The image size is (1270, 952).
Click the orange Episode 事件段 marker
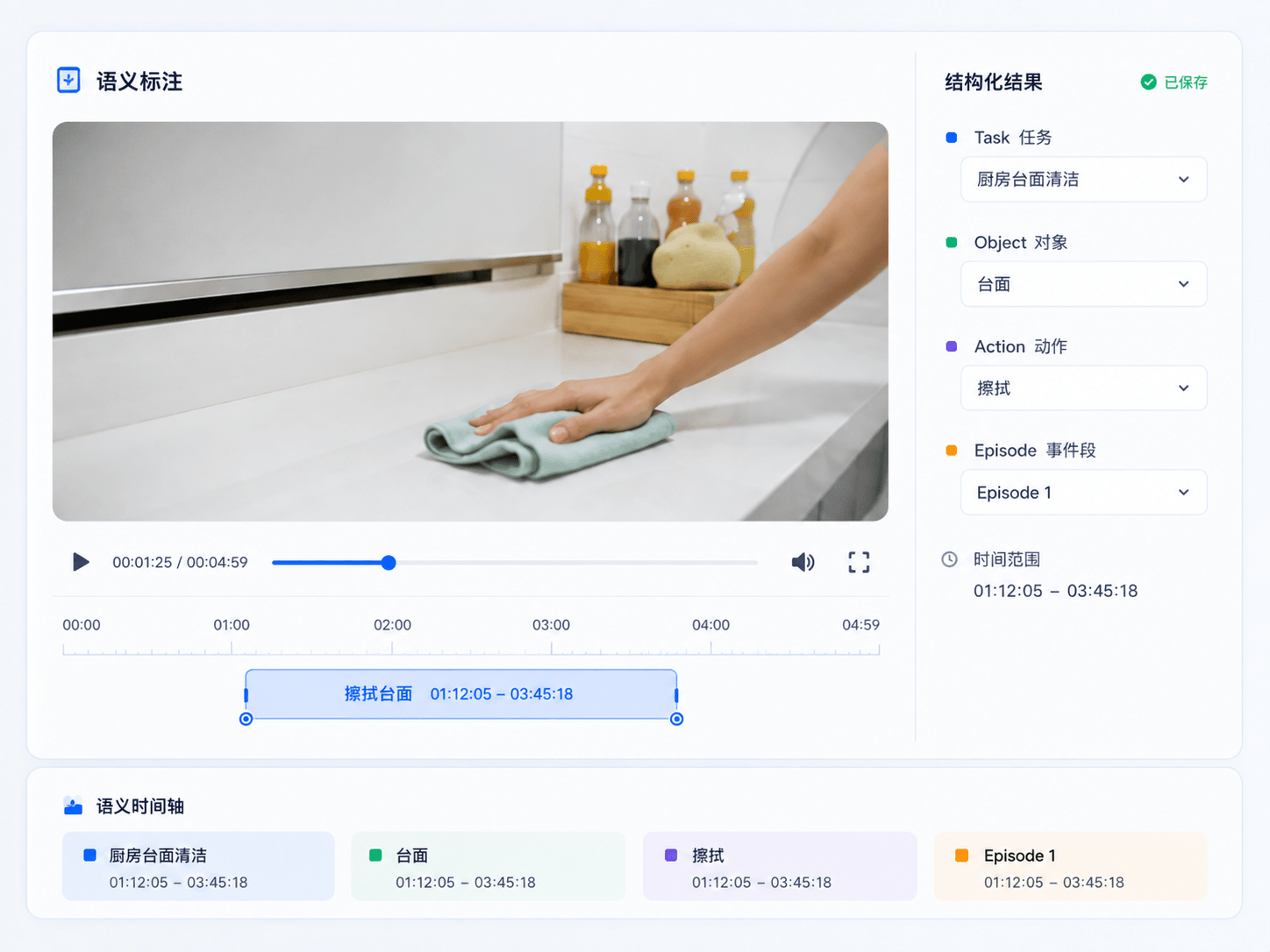(x=952, y=451)
